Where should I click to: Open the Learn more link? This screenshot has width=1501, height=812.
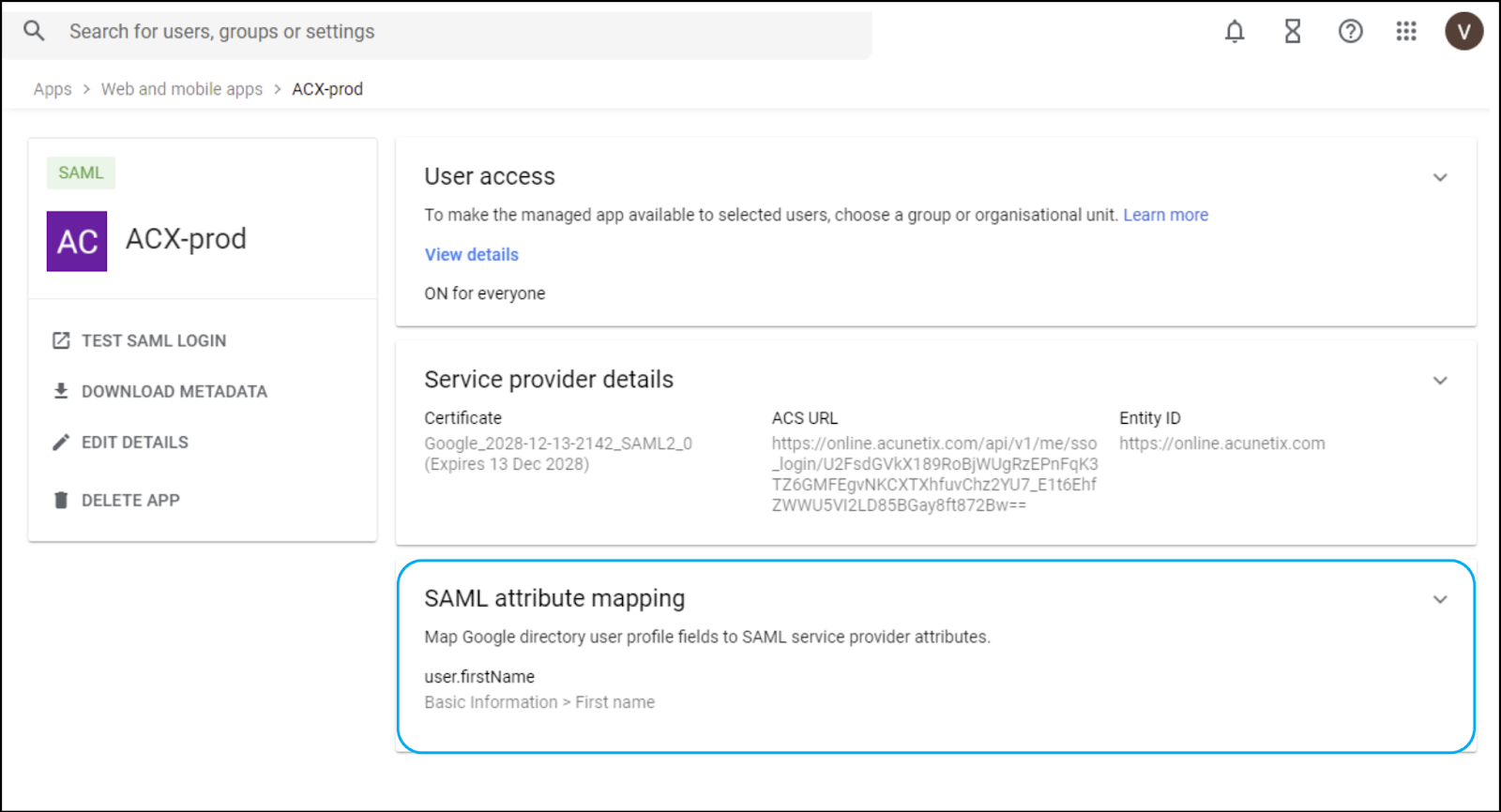pos(1166,215)
